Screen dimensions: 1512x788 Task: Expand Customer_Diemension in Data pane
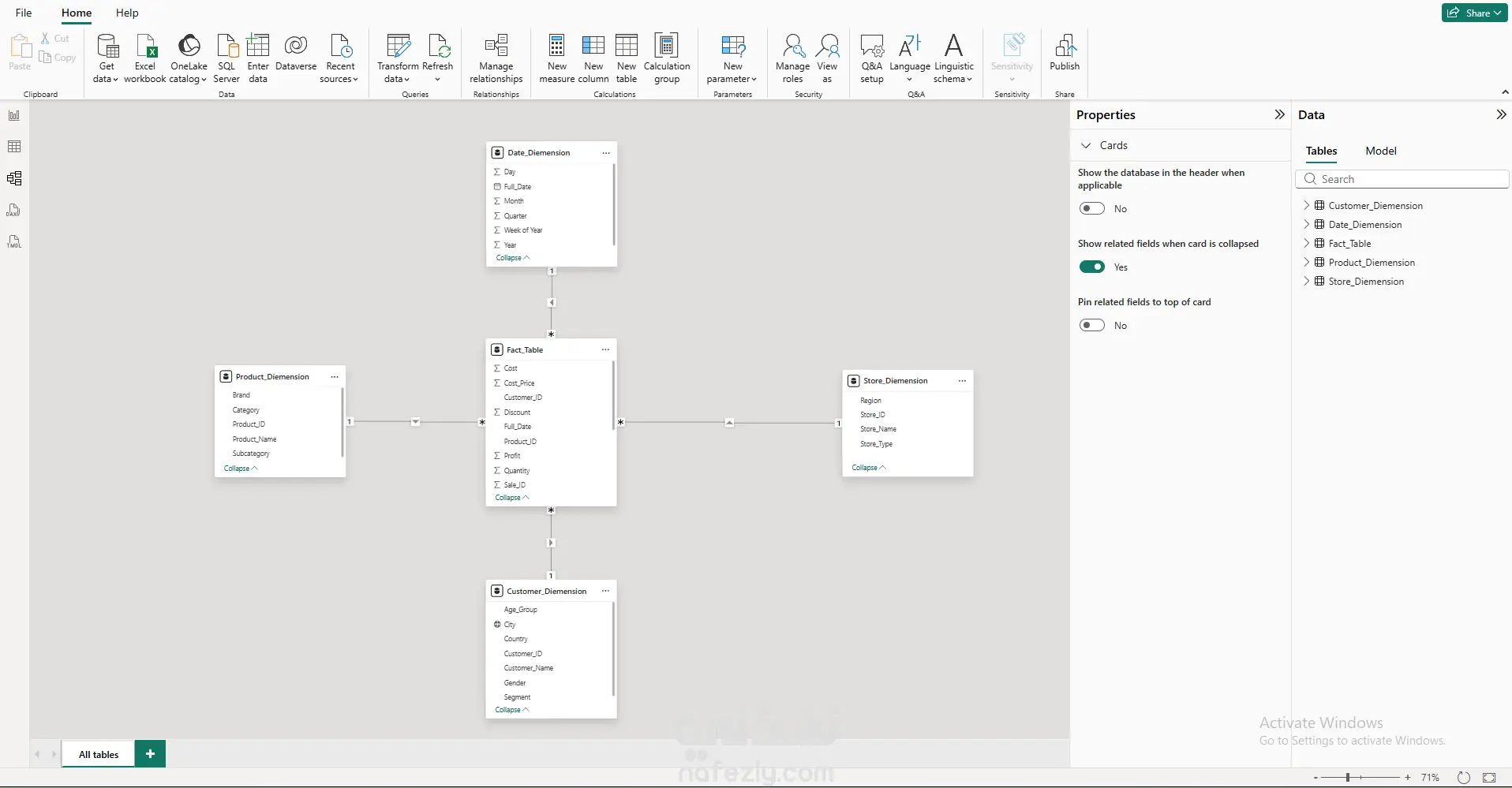tap(1307, 205)
